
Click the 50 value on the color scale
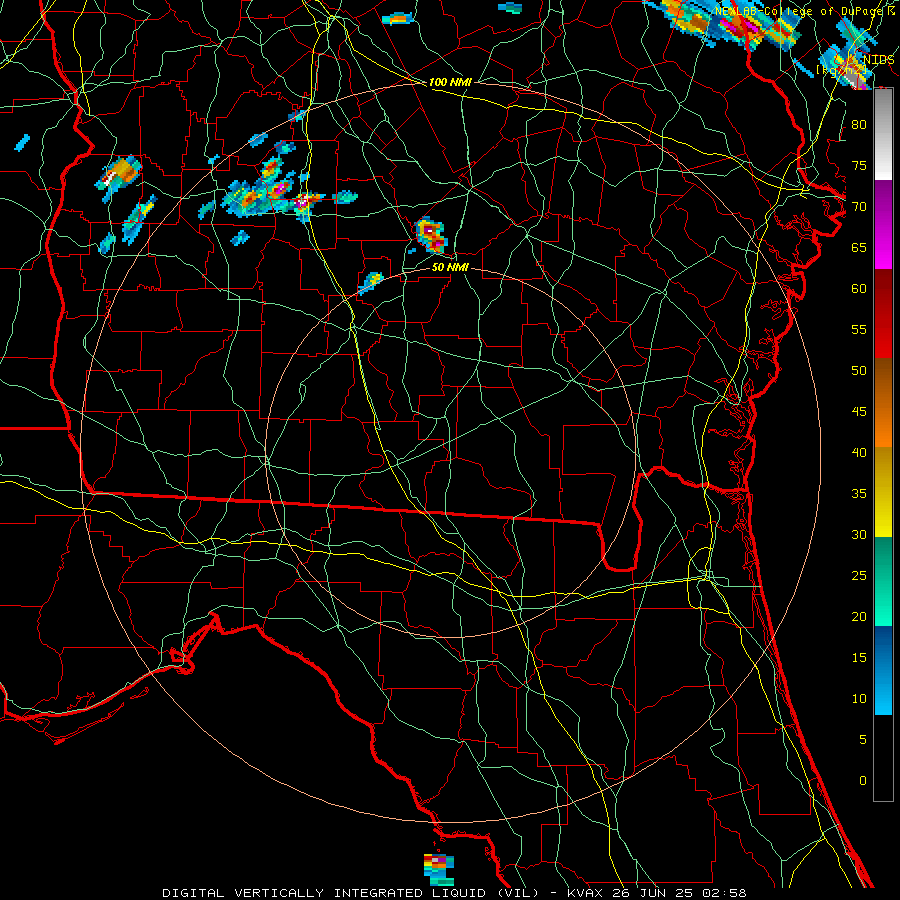(859, 371)
